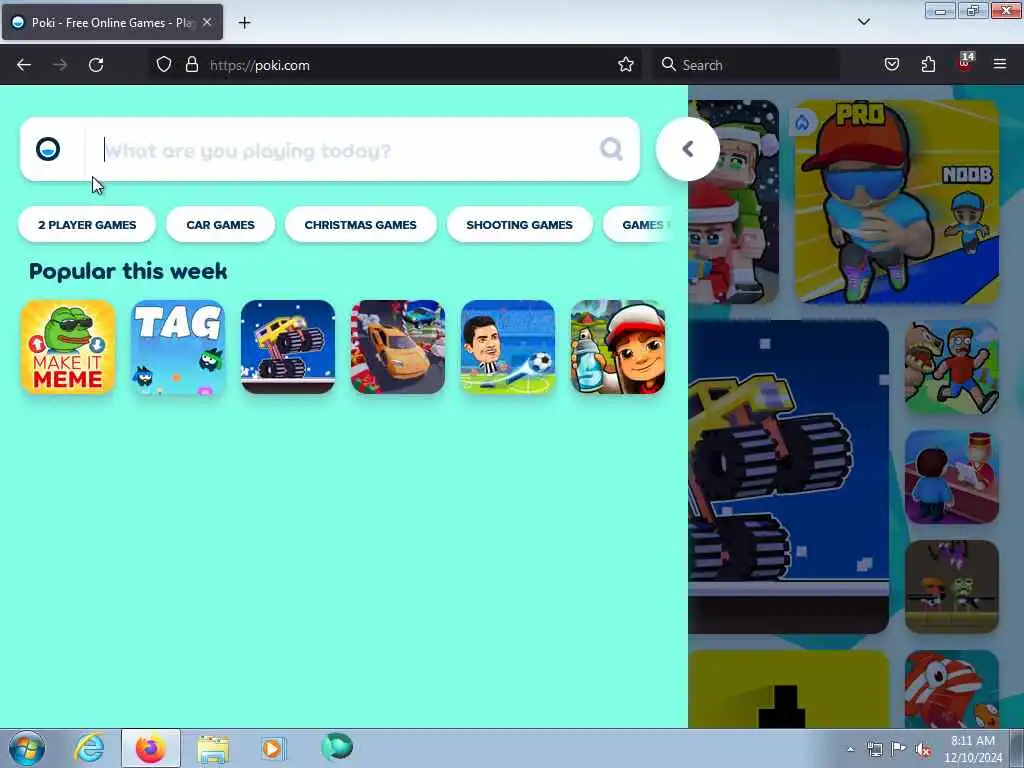Open the zombie shooter game tile
The width and height of the screenshot is (1024, 768).
click(x=952, y=586)
